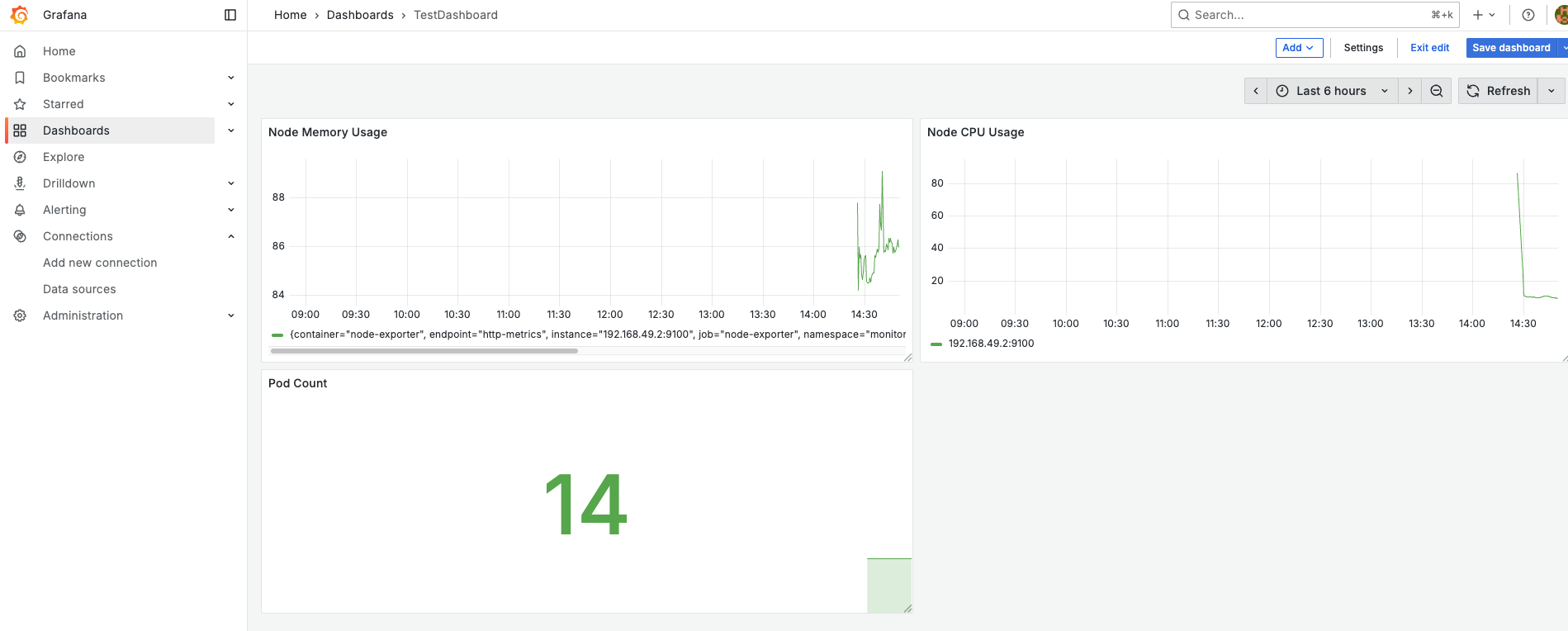Click the memory panel legend horizontal scrollbar
Image resolution: width=1568 pixels, height=631 pixels.
tap(424, 351)
